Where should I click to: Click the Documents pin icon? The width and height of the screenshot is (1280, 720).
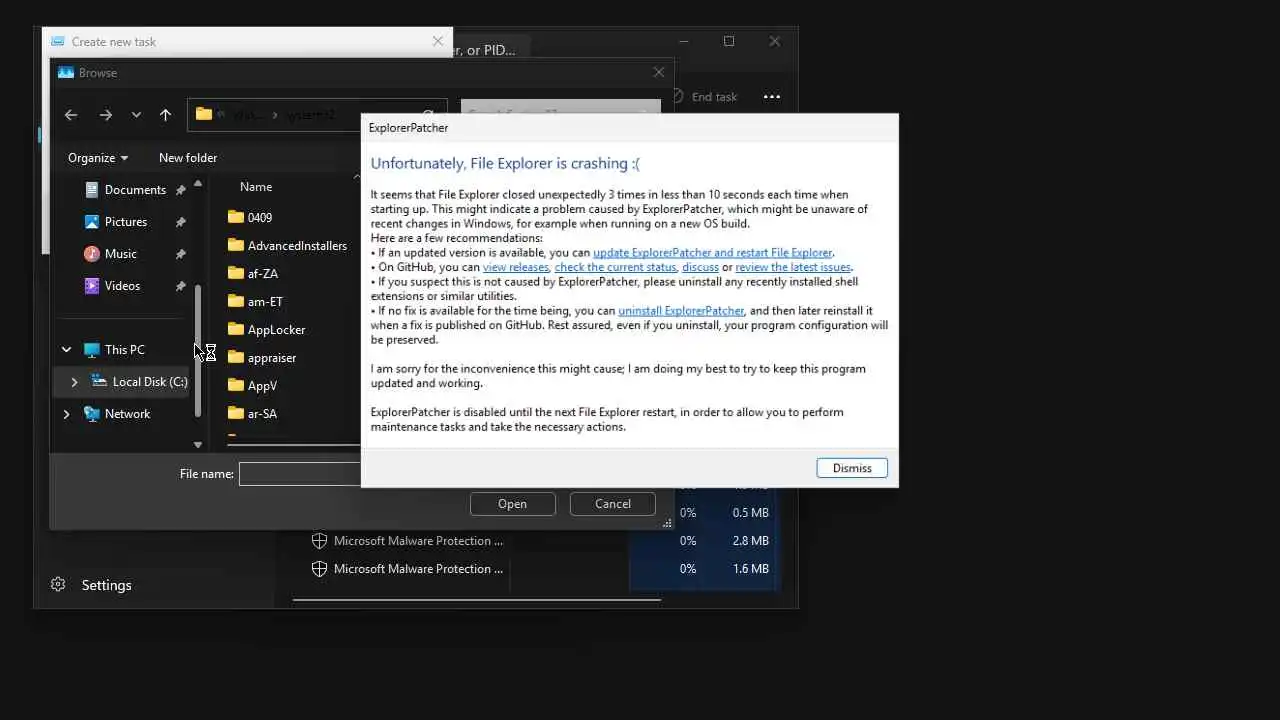point(180,190)
